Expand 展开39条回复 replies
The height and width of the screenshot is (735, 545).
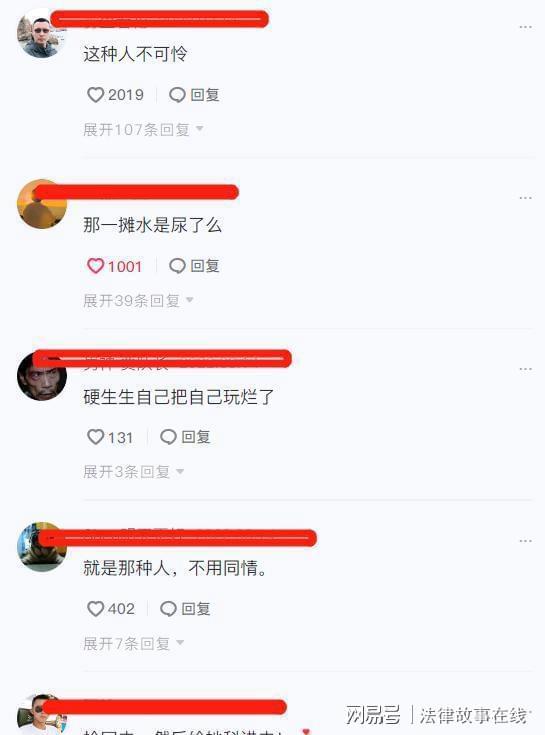tap(138, 300)
